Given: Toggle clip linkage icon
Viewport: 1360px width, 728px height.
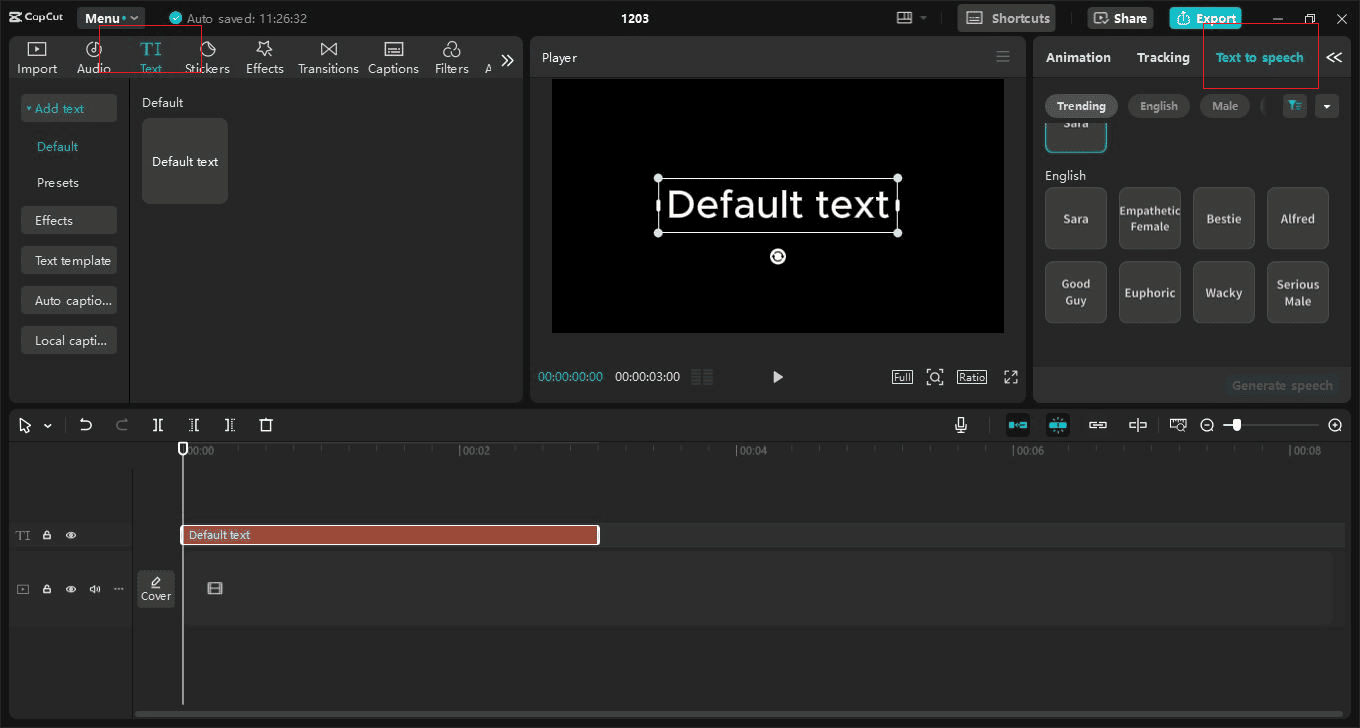Looking at the screenshot, I should pos(1098,425).
